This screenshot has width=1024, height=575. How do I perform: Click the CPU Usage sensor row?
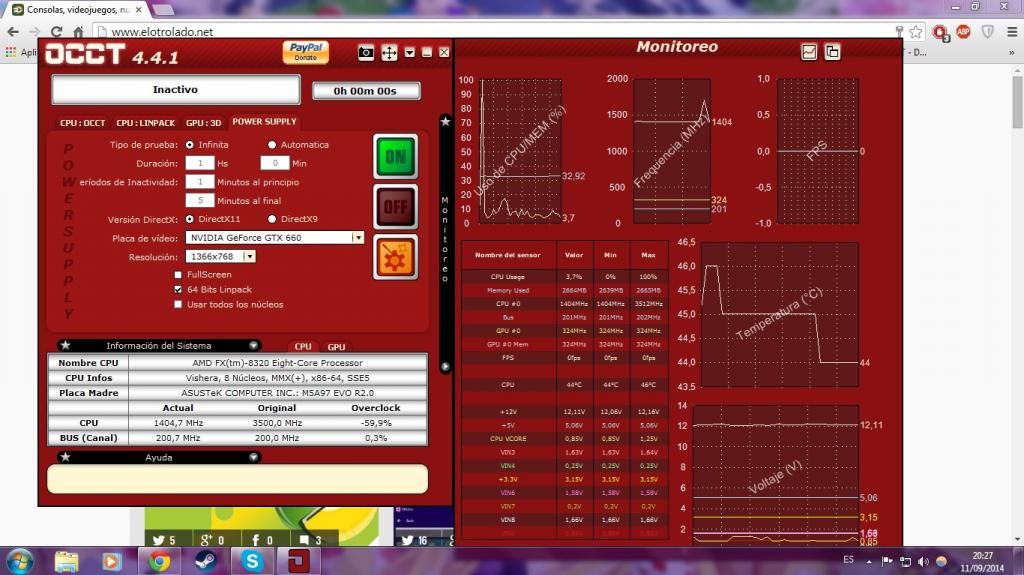[565, 276]
